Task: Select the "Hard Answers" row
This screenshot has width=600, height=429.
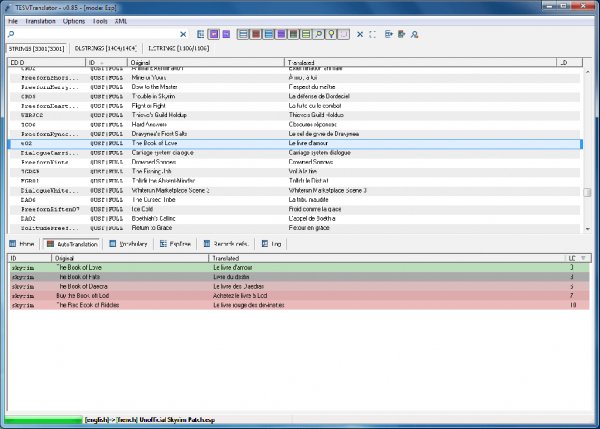Action: click(x=295, y=125)
